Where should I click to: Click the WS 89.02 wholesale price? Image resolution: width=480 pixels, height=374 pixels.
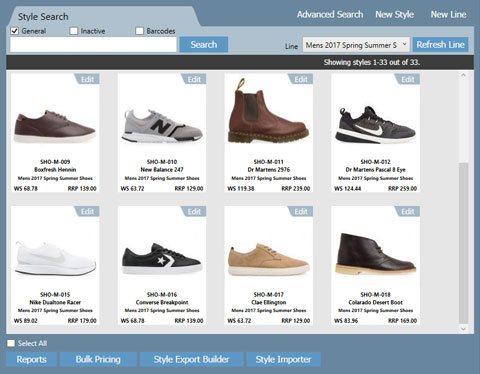tap(26, 321)
